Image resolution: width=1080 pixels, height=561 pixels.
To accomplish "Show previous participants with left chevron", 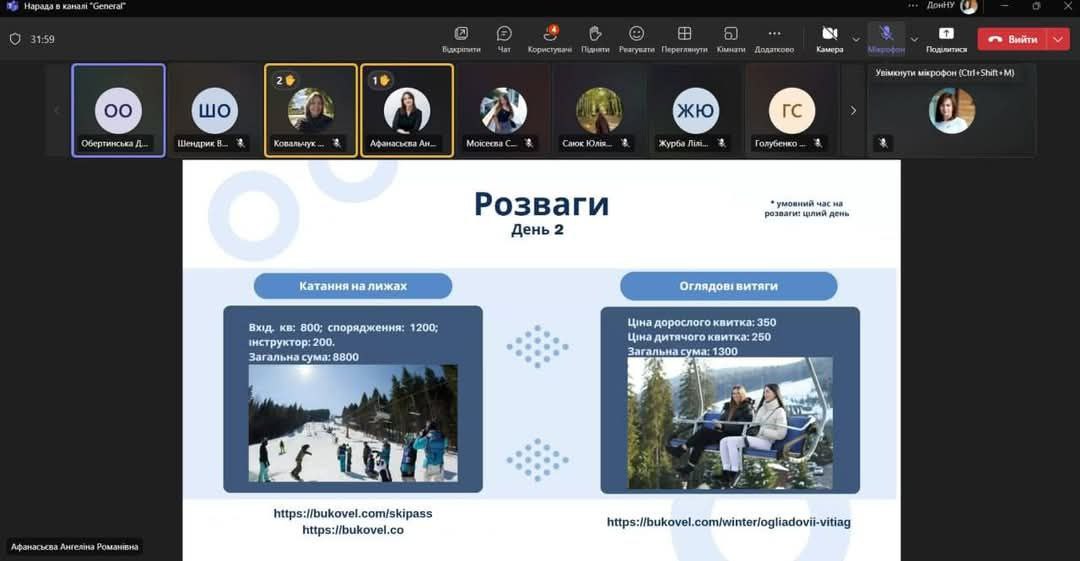I will coord(56,110).
